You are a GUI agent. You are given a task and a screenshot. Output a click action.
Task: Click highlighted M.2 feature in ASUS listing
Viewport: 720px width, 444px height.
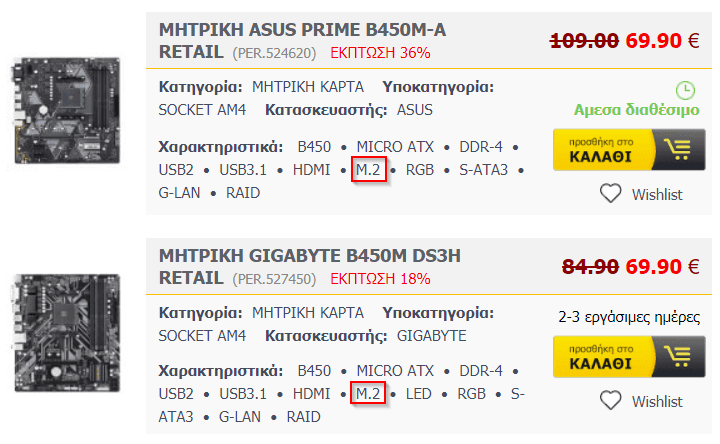pyautogui.click(x=368, y=169)
